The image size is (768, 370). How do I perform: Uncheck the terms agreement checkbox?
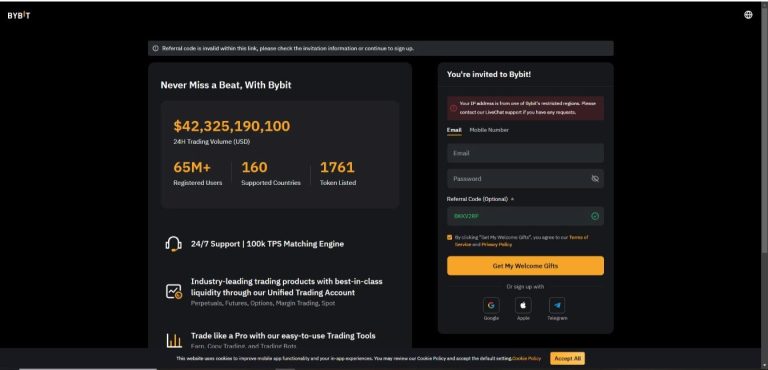pyautogui.click(x=450, y=237)
